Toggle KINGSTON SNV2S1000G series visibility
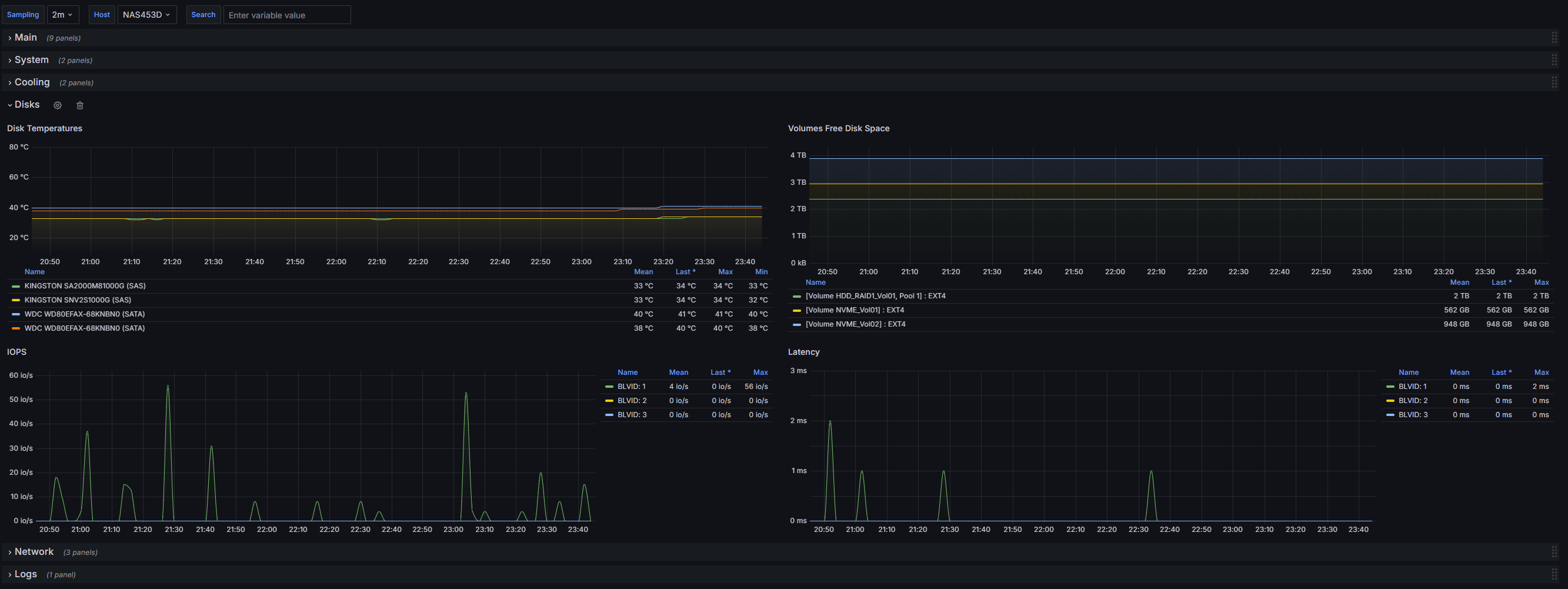The width and height of the screenshot is (1568, 589). 77,300
